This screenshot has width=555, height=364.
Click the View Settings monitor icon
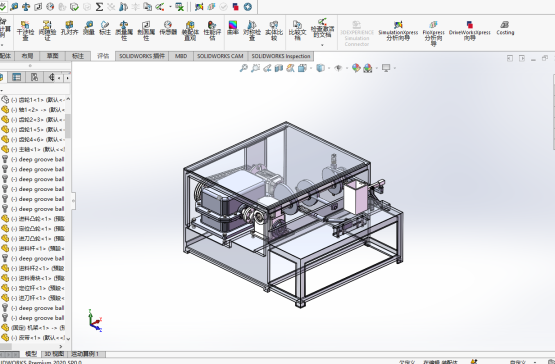[386, 68]
